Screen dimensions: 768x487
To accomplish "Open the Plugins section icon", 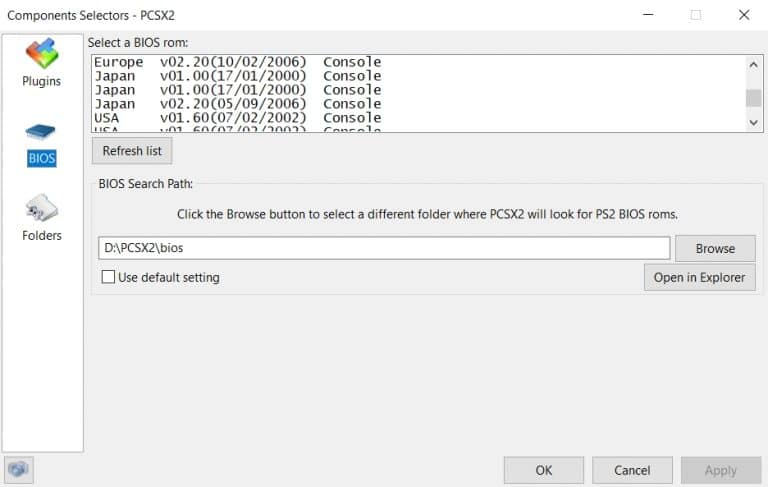I will coord(42,53).
